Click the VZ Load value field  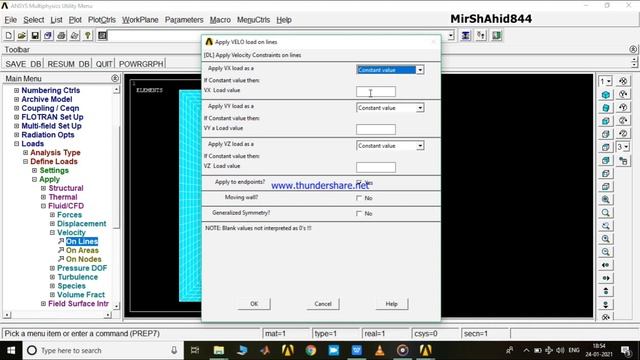click(376, 167)
